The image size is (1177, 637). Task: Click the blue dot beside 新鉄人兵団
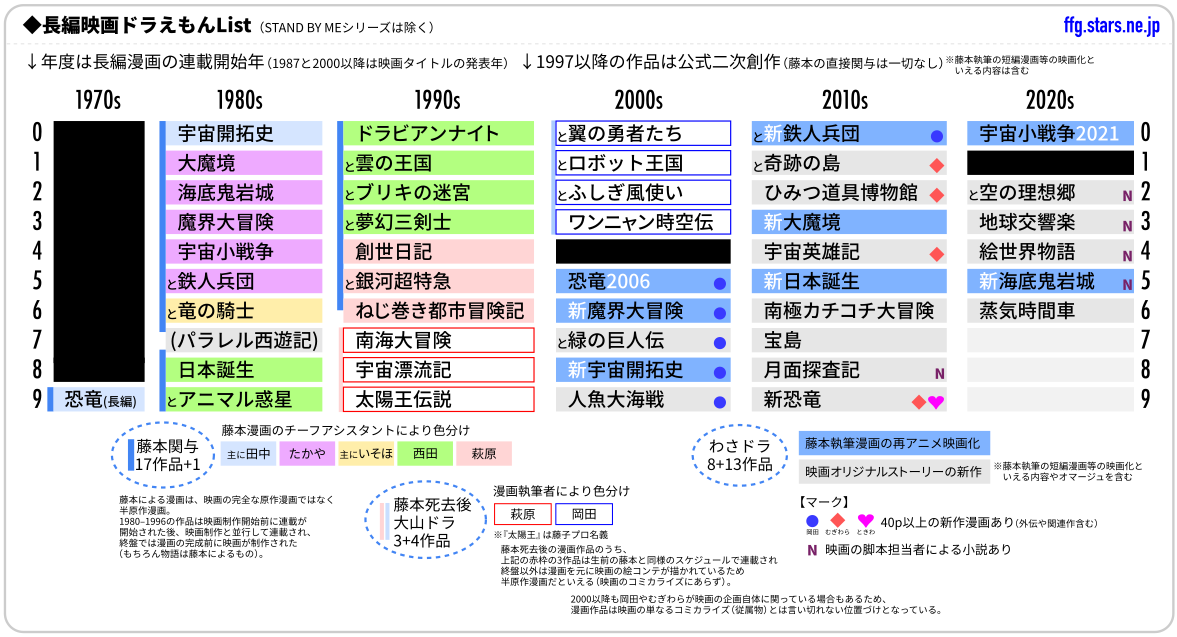tap(936, 137)
